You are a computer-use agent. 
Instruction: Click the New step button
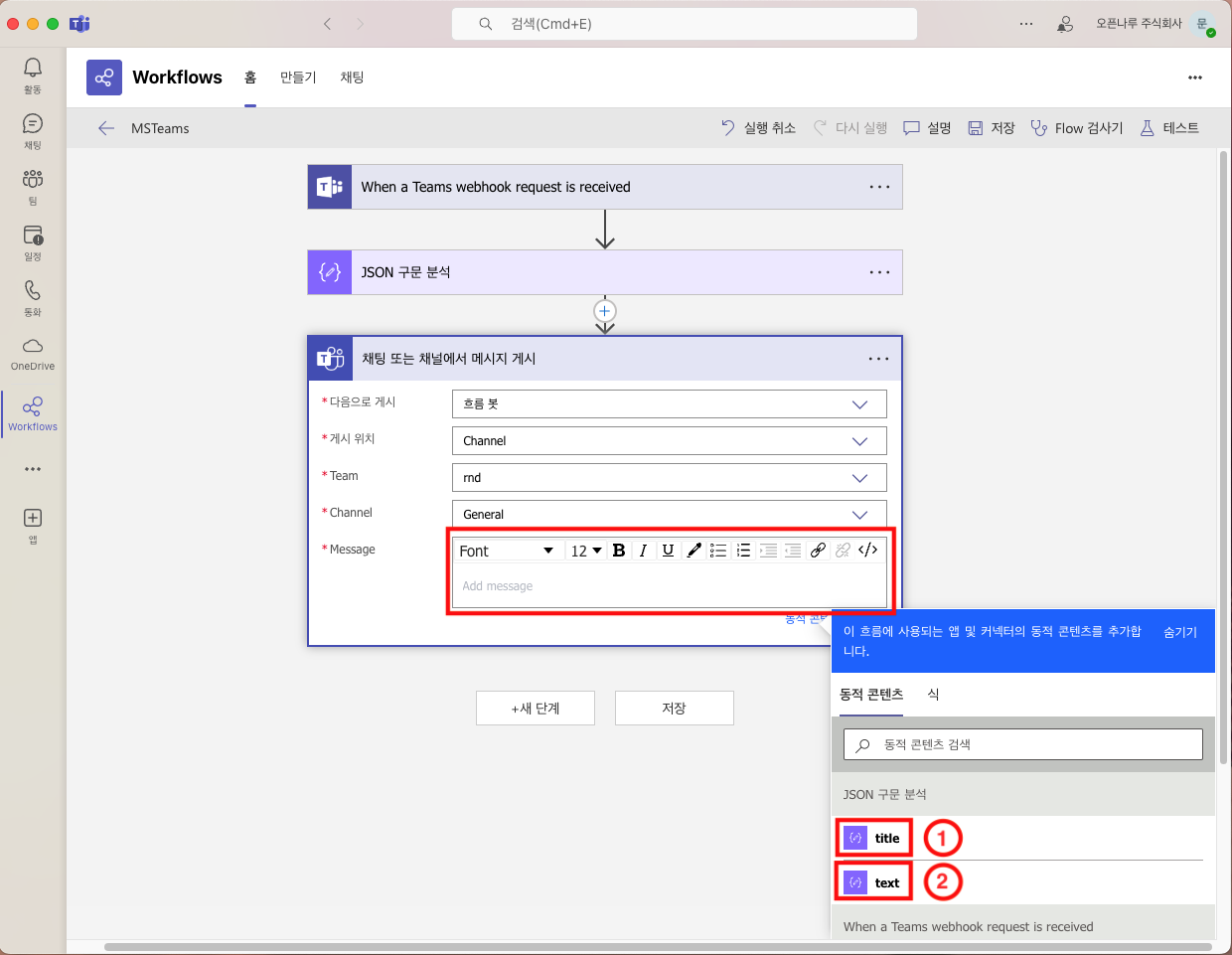(x=536, y=709)
